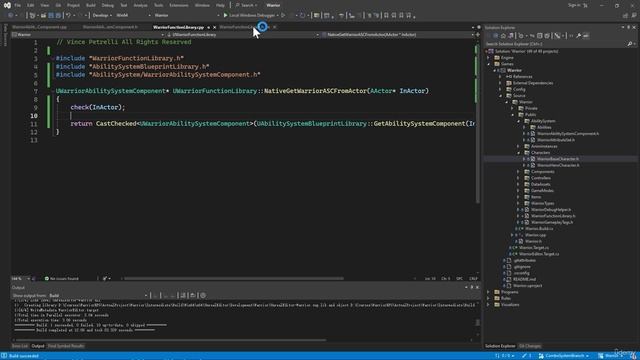Click the Open File toolbar icon
The image size is (640, 360).
point(43,15)
